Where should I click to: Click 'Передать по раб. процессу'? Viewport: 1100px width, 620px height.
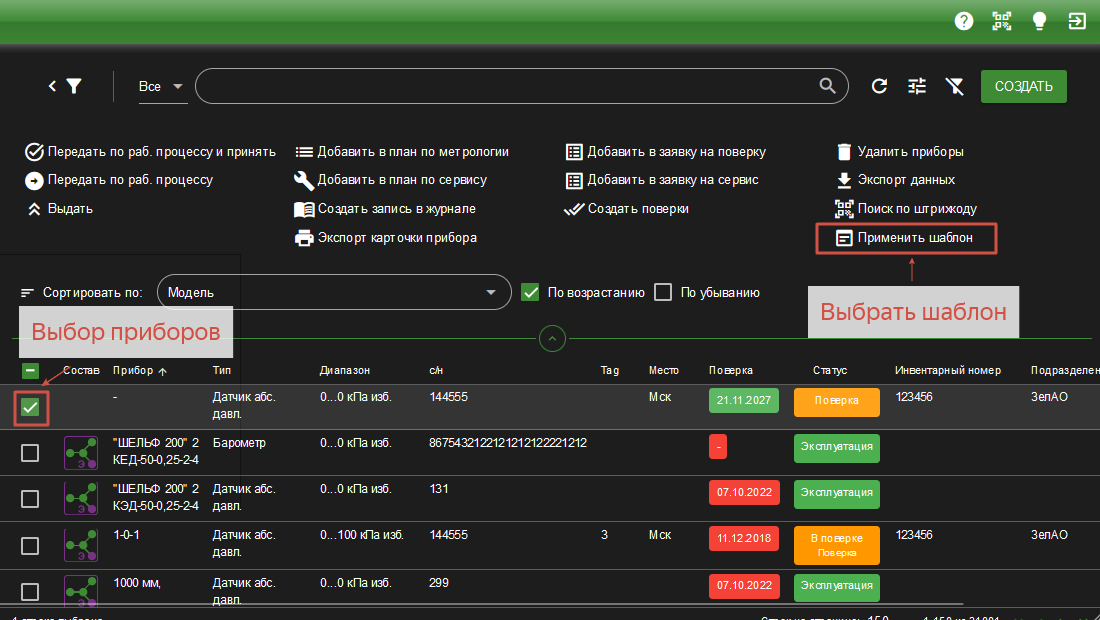click(x=119, y=180)
